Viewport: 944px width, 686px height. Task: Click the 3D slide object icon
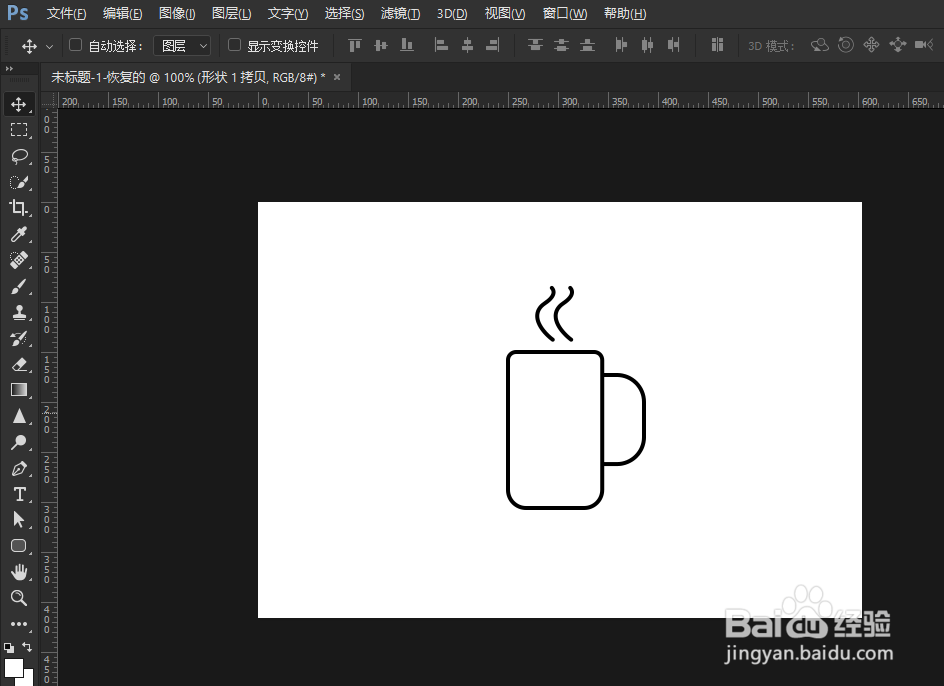tap(897, 45)
